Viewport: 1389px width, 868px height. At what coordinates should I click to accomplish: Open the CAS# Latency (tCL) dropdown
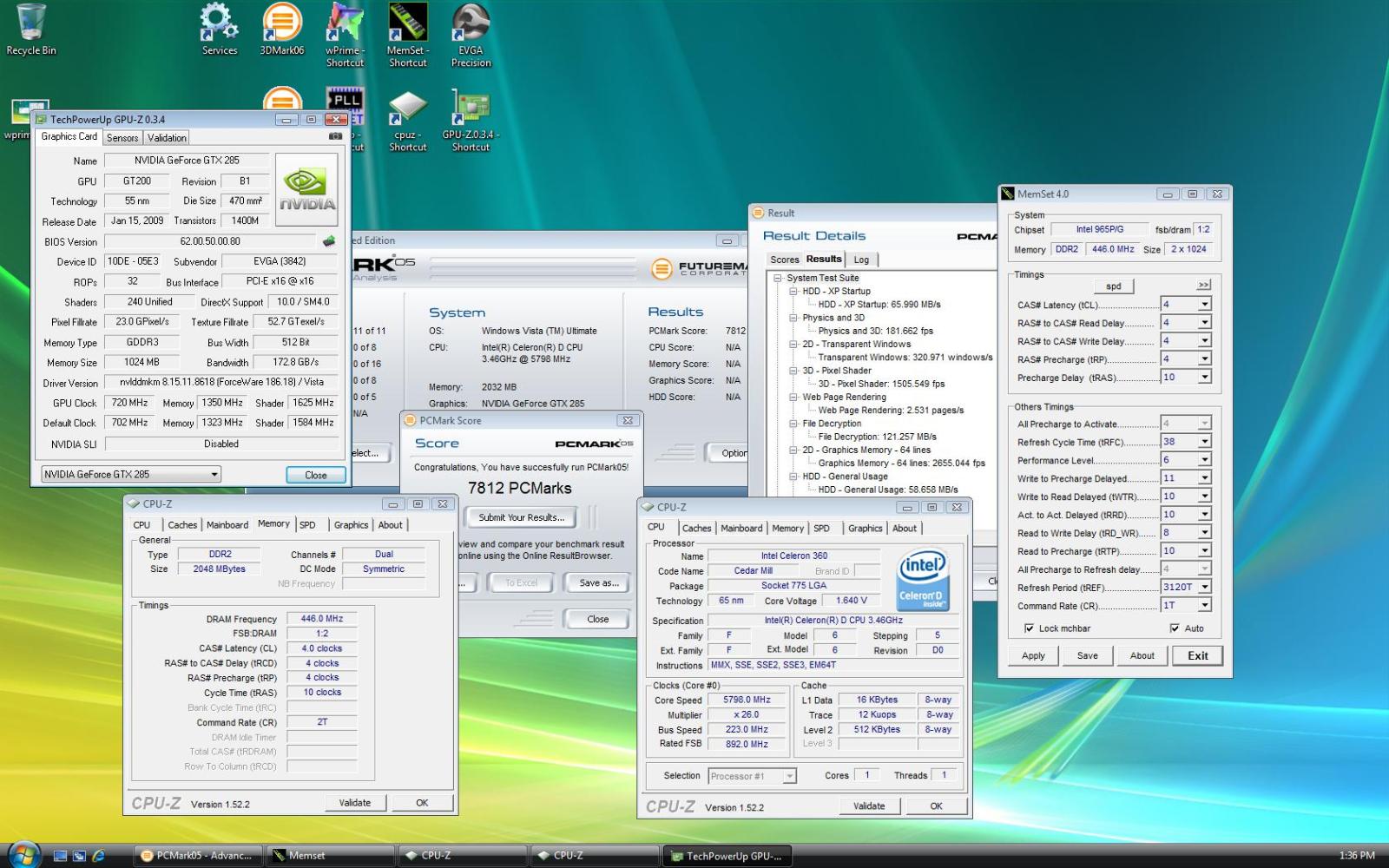[x=1204, y=305]
